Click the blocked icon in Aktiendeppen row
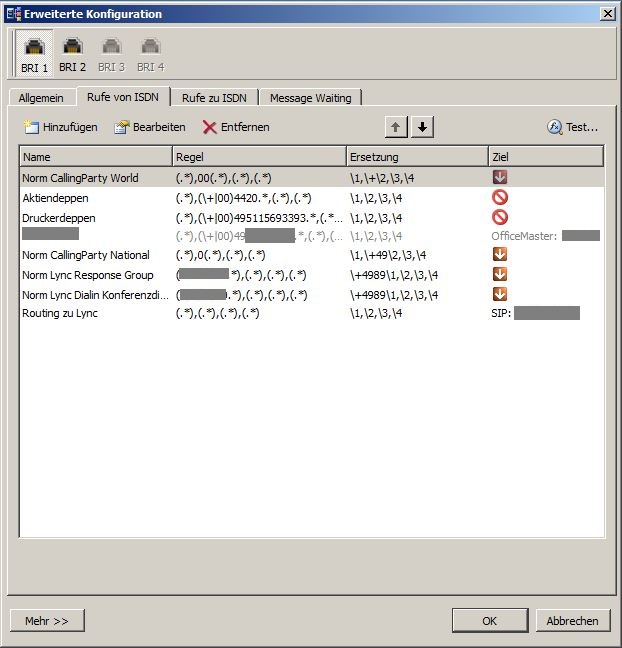Image resolution: width=622 pixels, height=648 pixels. (x=500, y=198)
